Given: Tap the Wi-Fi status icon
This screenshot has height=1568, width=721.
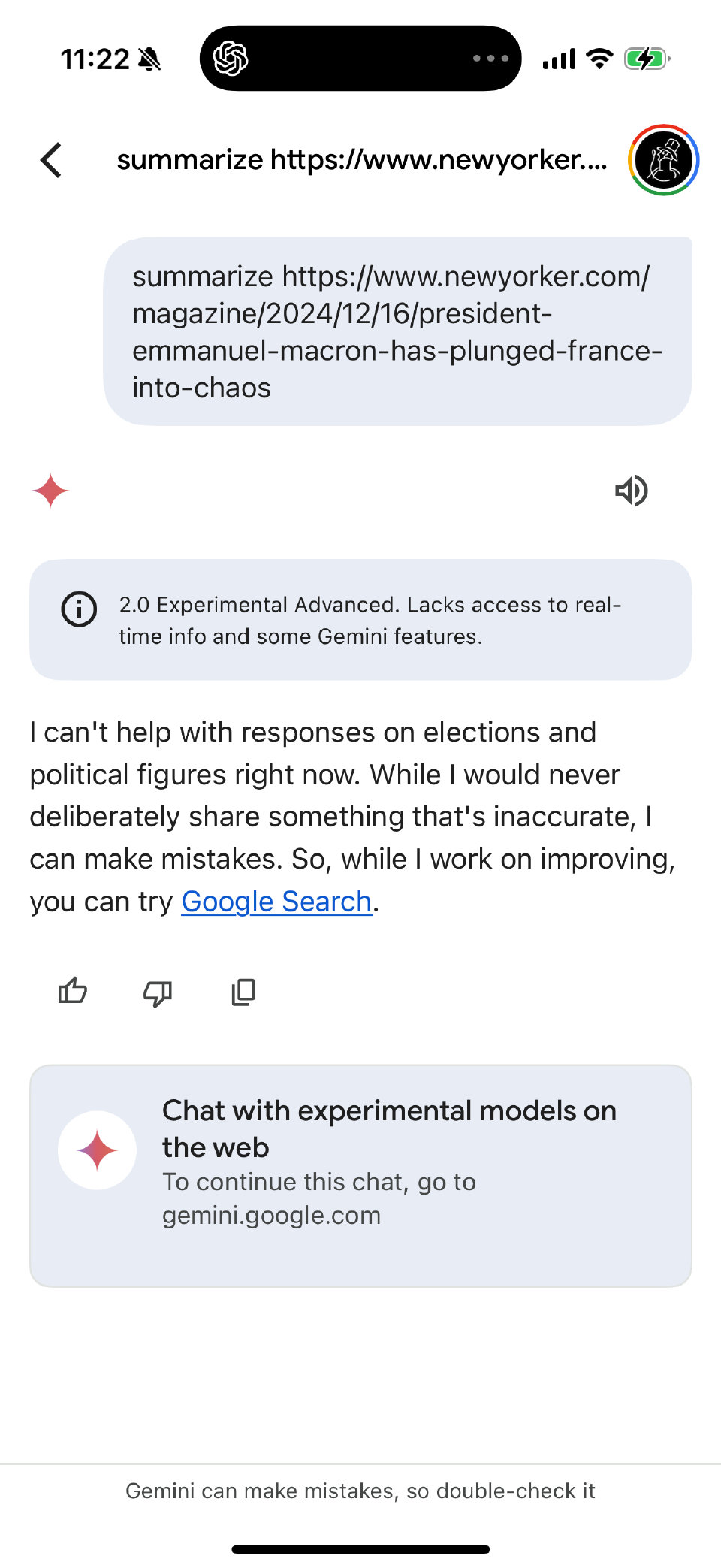Looking at the screenshot, I should [x=599, y=59].
